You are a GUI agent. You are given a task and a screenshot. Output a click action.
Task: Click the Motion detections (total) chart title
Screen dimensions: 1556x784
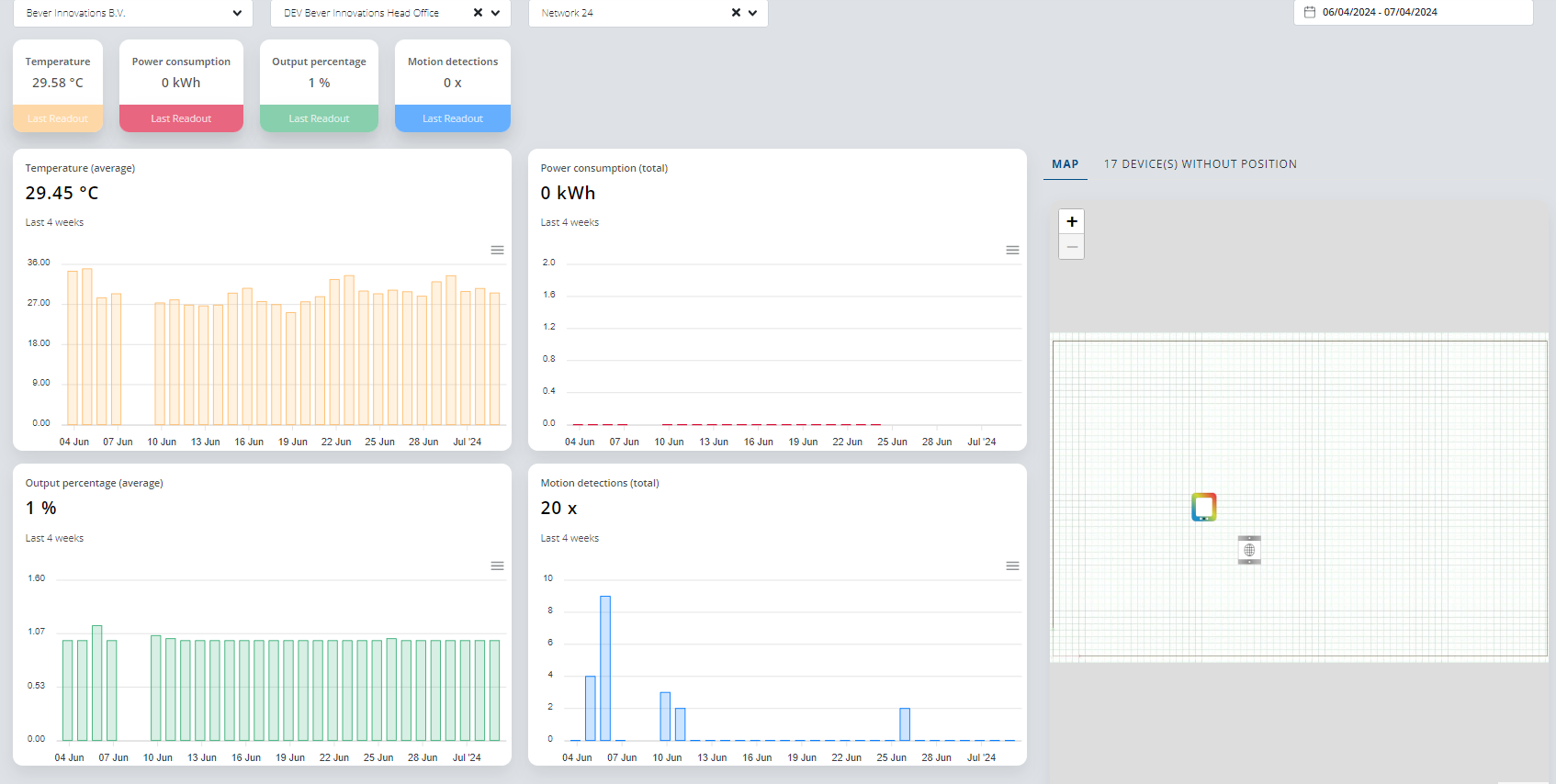point(600,483)
